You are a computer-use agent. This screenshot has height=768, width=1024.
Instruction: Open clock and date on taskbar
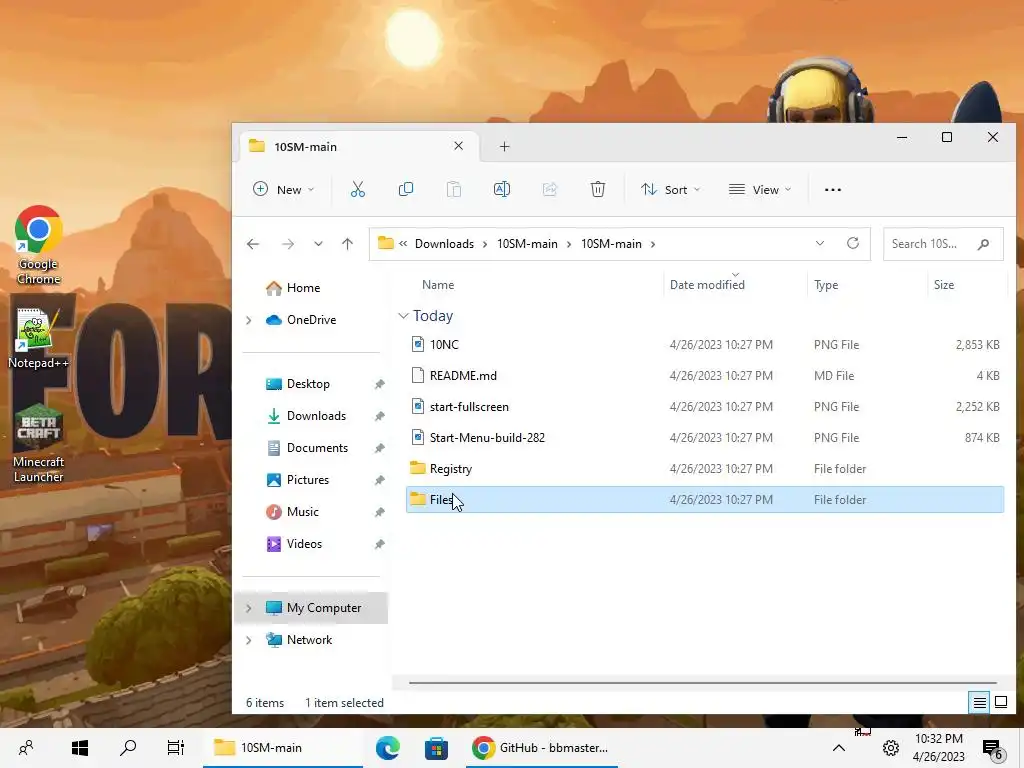[x=938, y=748]
